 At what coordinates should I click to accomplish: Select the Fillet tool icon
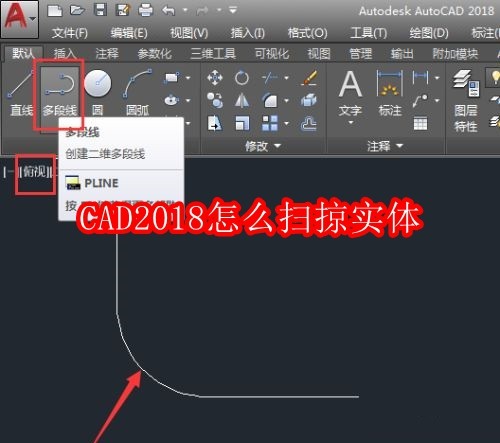click(x=270, y=100)
